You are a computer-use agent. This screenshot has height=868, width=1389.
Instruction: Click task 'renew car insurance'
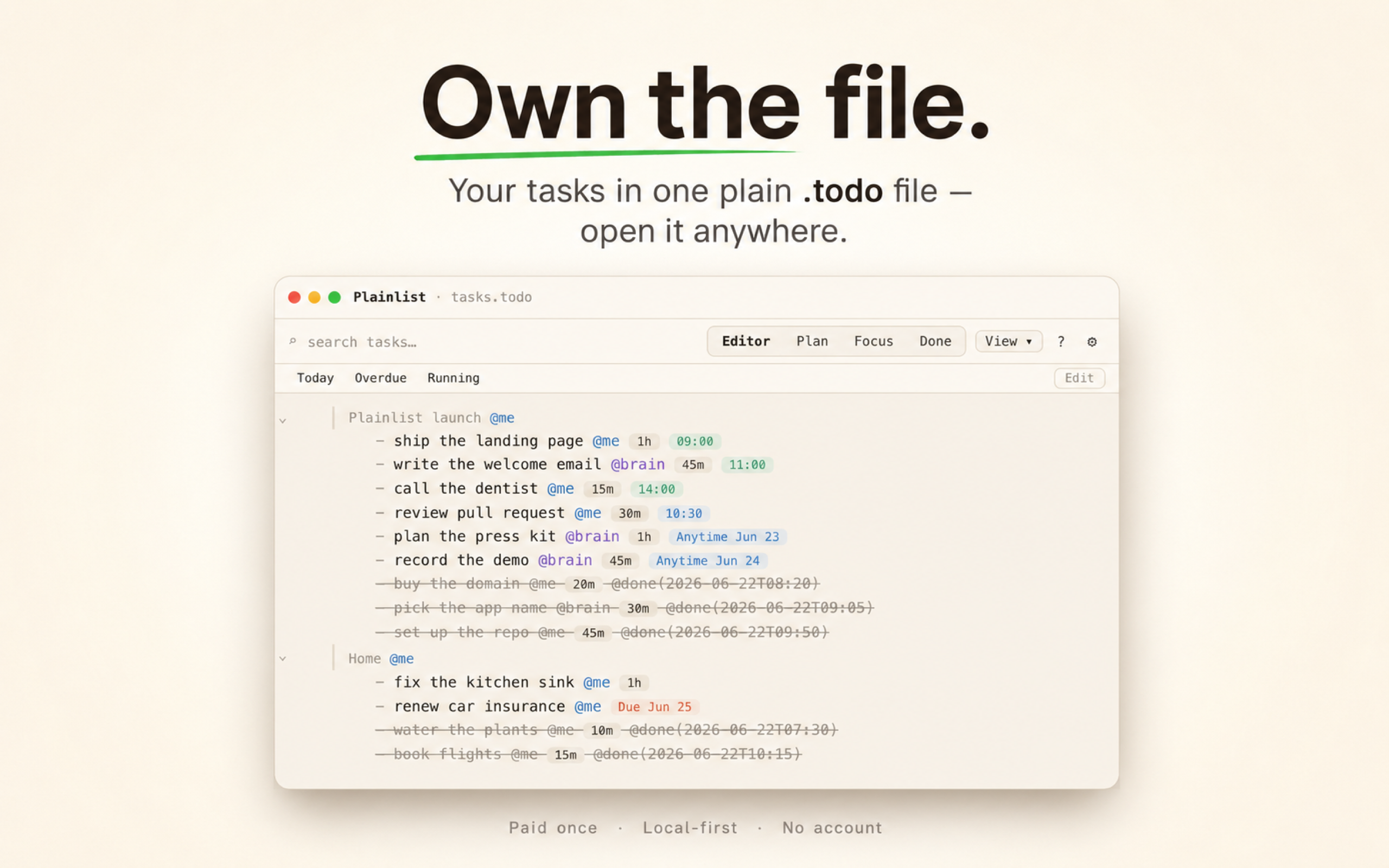pos(479,706)
